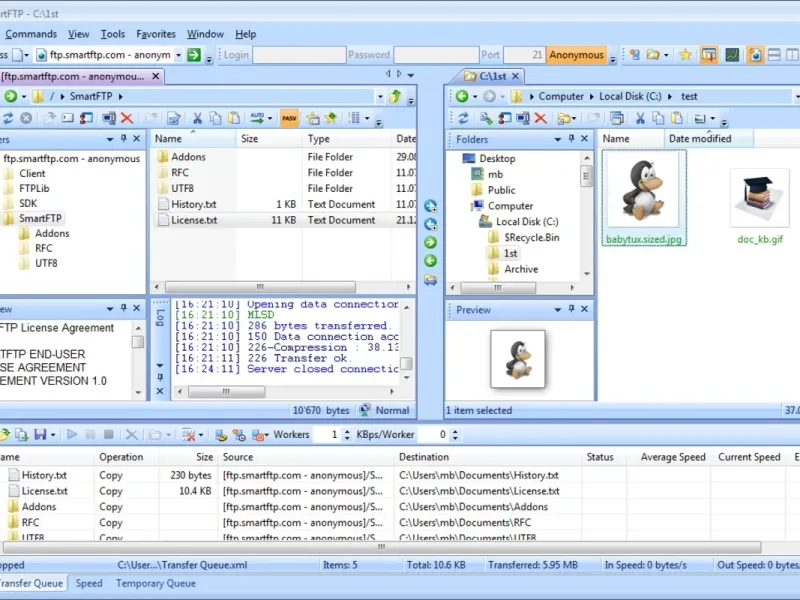The width and height of the screenshot is (800, 600).
Task: Toggle the PASV passive mode button
Action: tap(289, 118)
